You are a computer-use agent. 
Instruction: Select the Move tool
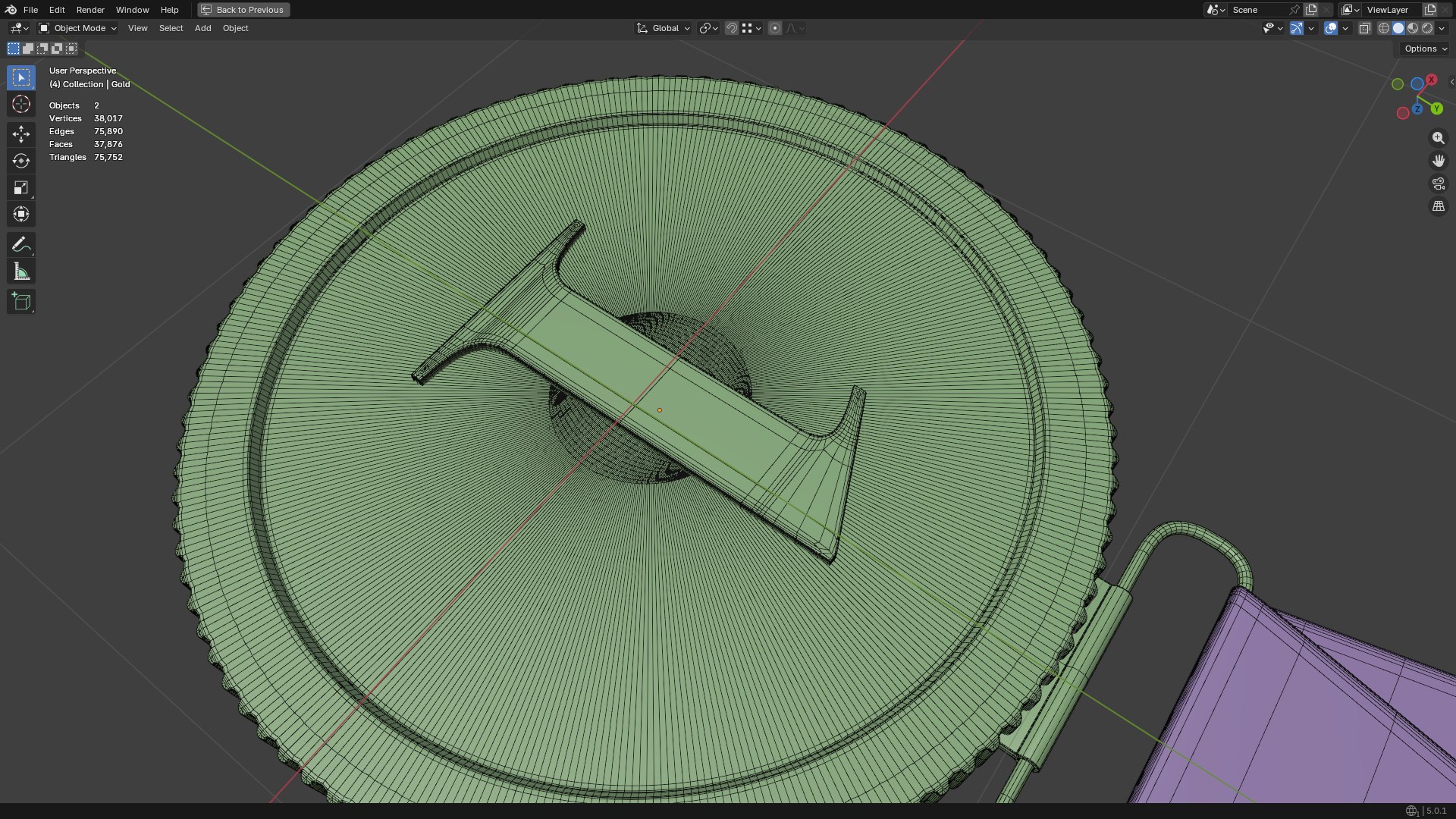[x=21, y=134]
